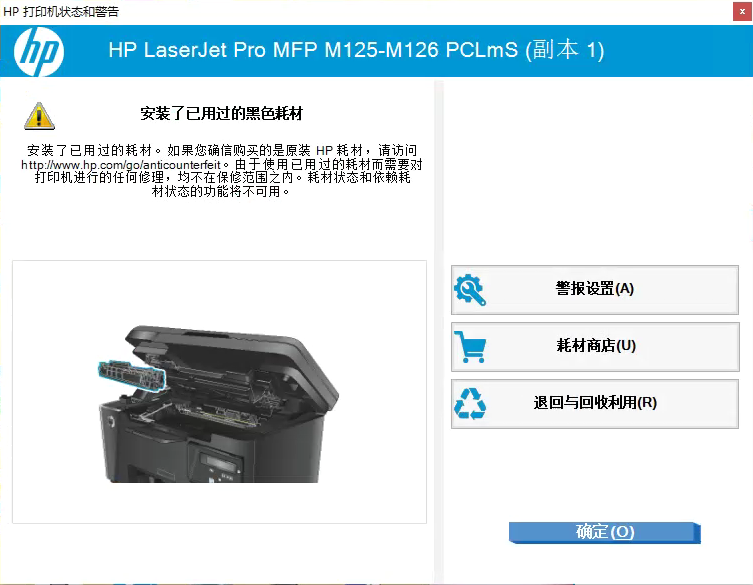Image resolution: width=753 pixels, height=585 pixels.
Task: Click the blue shopping cart icon
Action: tap(470, 347)
